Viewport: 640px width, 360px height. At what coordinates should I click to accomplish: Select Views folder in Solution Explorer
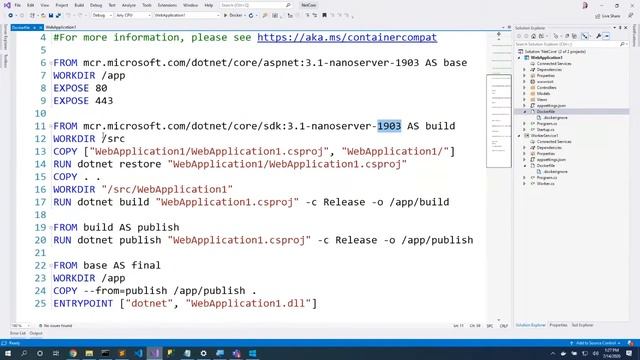coord(542,100)
